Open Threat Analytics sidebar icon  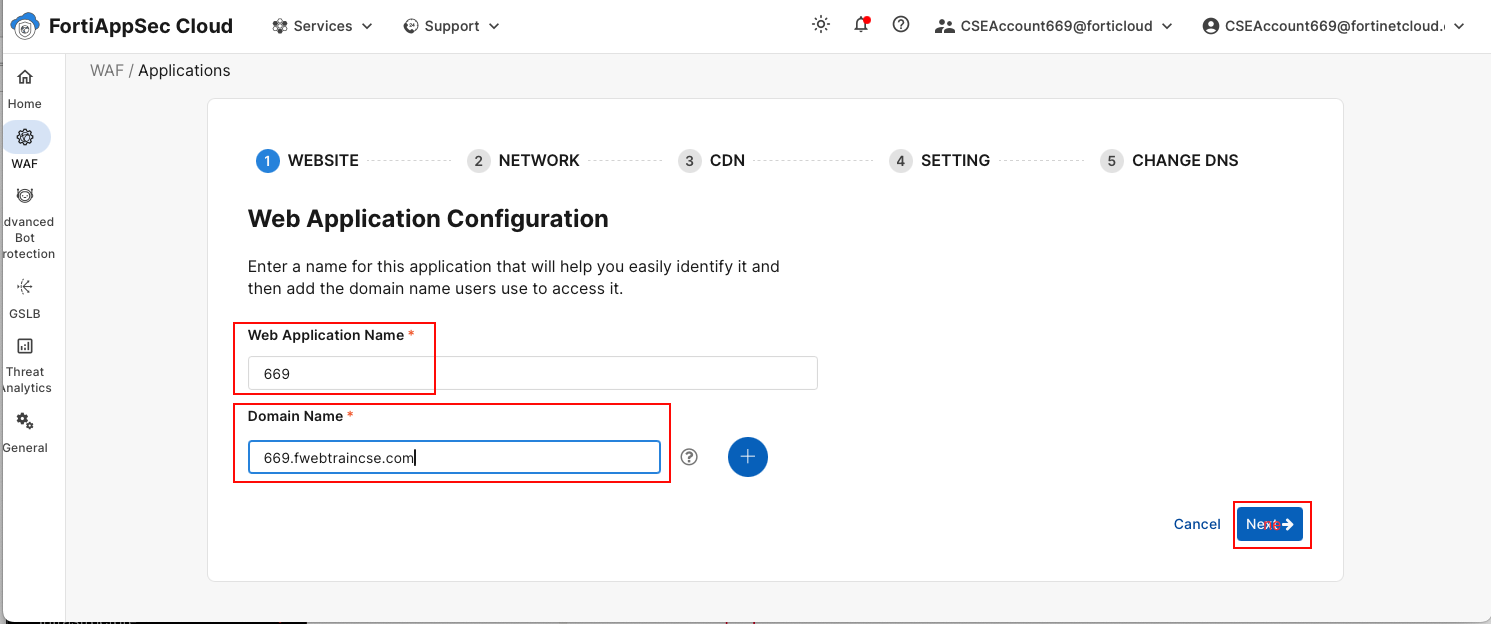25,346
